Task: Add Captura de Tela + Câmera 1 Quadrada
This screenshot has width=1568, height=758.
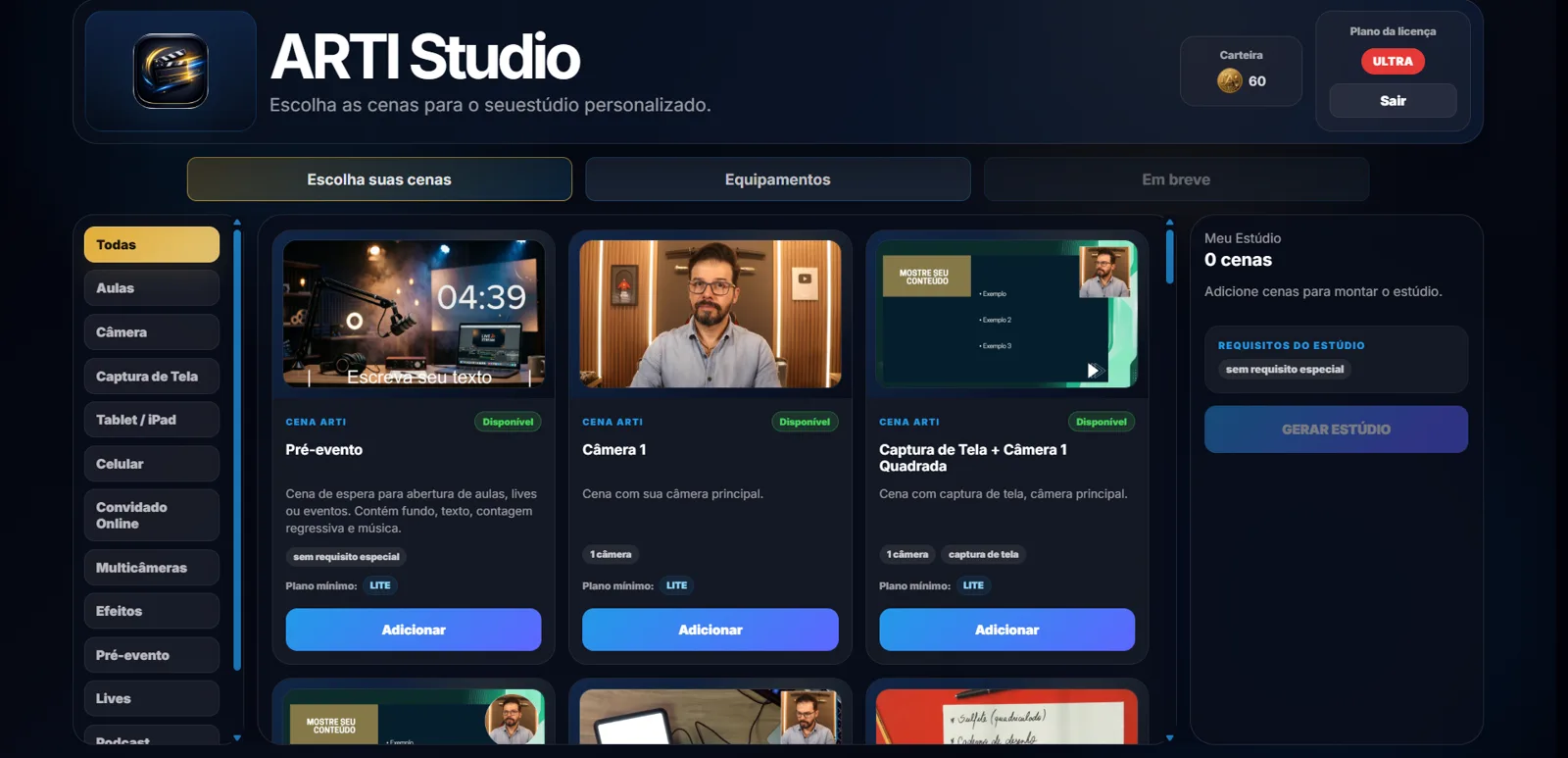Action: (x=1007, y=630)
